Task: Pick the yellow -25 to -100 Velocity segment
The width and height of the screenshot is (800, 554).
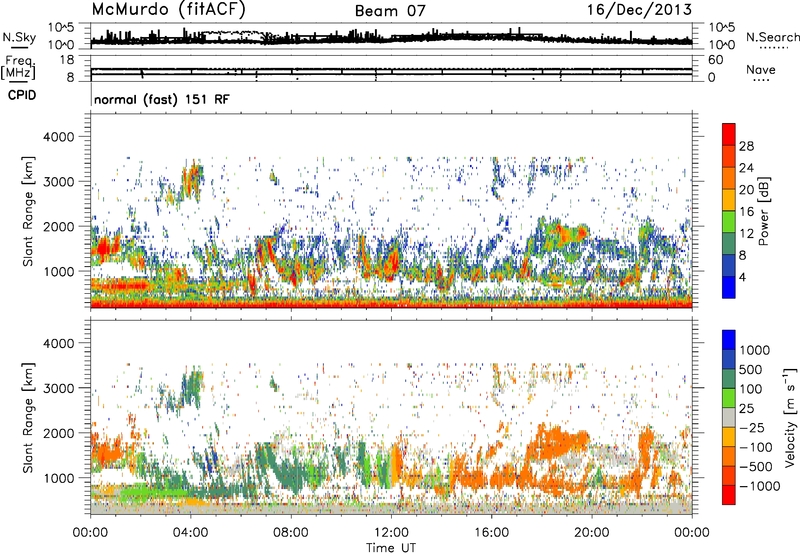Action: click(729, 437)
